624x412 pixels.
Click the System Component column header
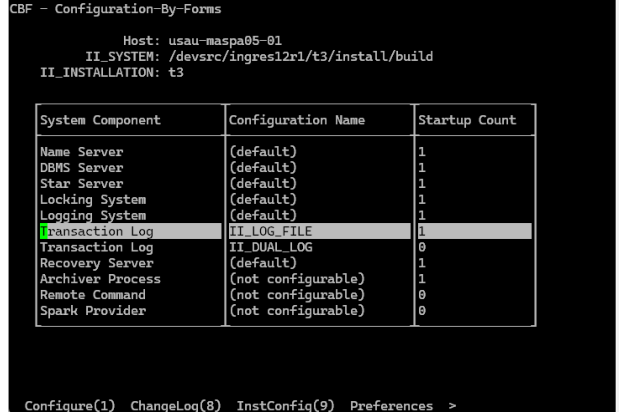pyautogui.click(x=100, y=120)
